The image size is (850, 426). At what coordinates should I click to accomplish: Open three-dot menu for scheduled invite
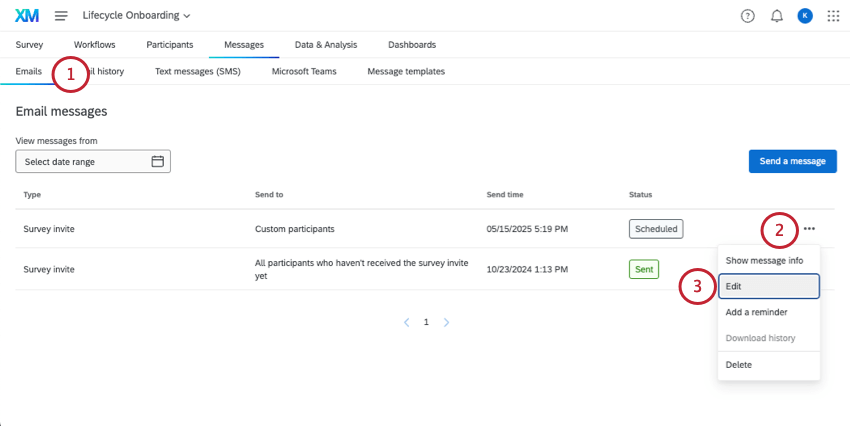(809, 229)
